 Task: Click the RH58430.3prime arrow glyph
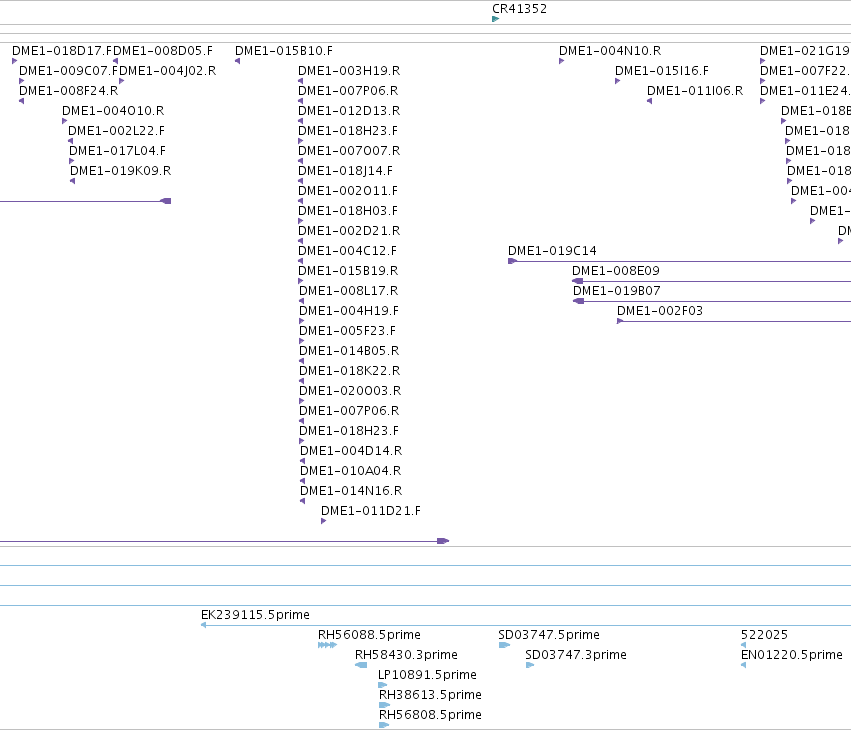coord(361,665)
